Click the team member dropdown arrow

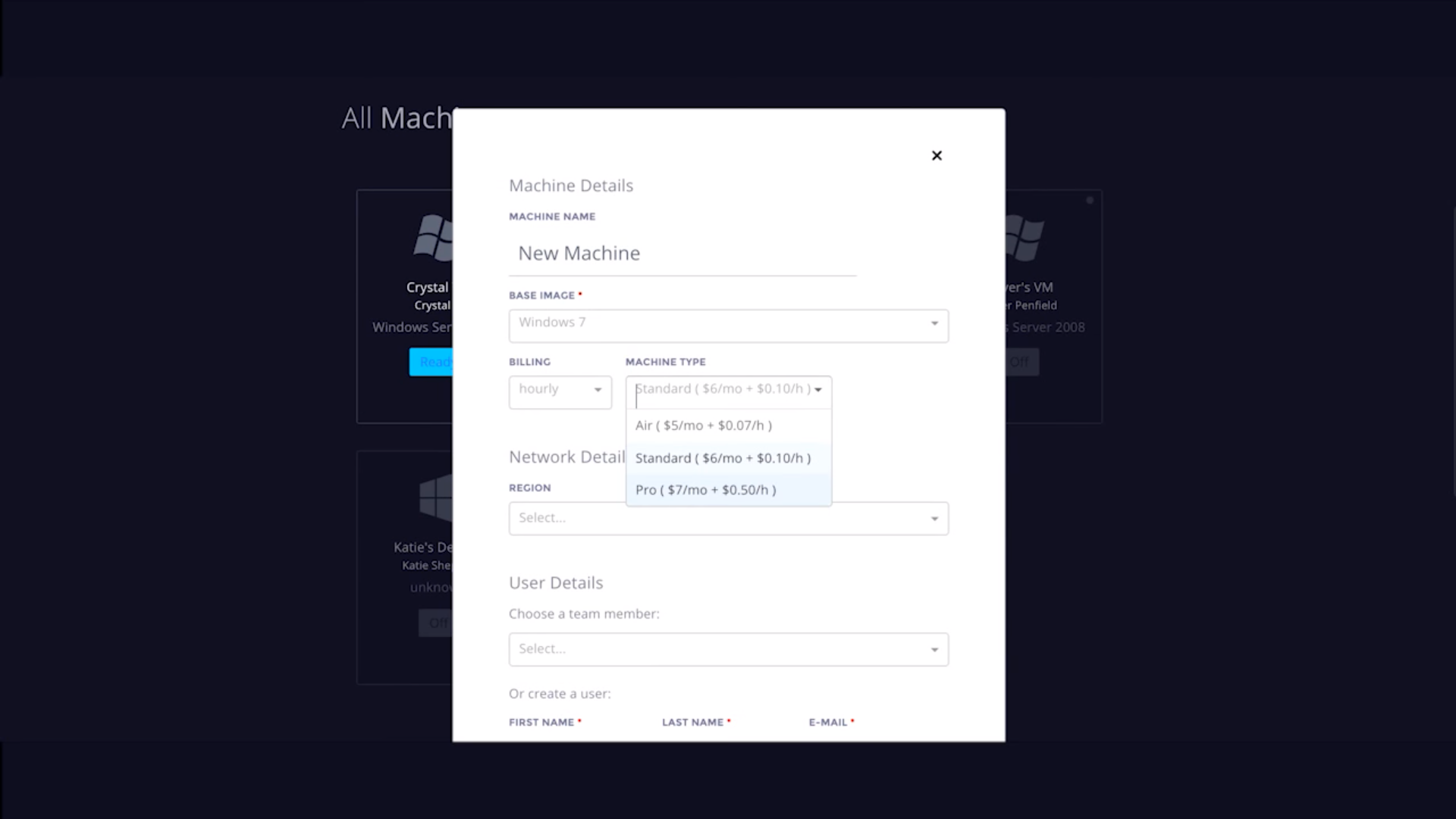coord(934,650)
